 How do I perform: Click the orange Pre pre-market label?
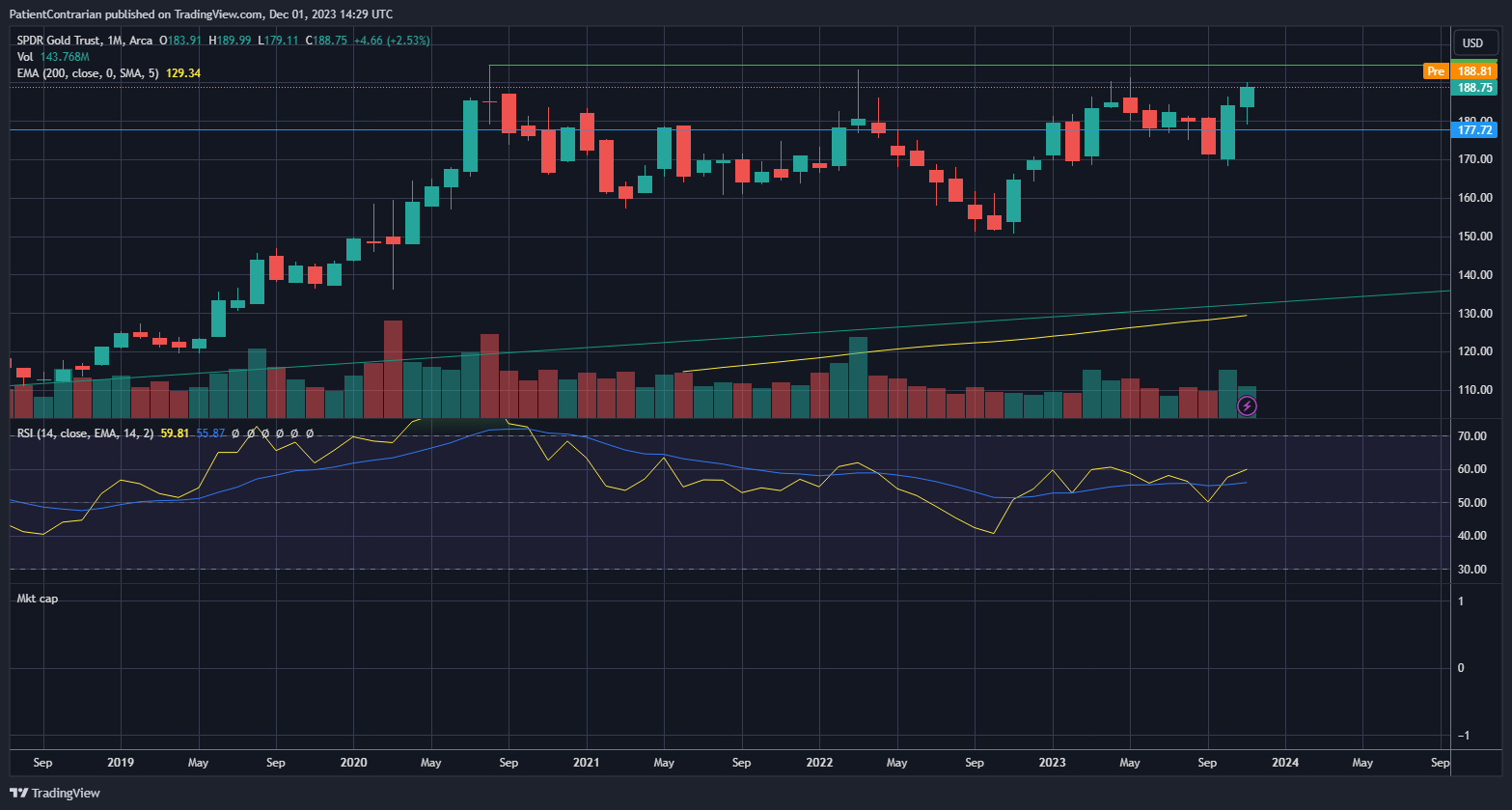tap(1436, 71)
